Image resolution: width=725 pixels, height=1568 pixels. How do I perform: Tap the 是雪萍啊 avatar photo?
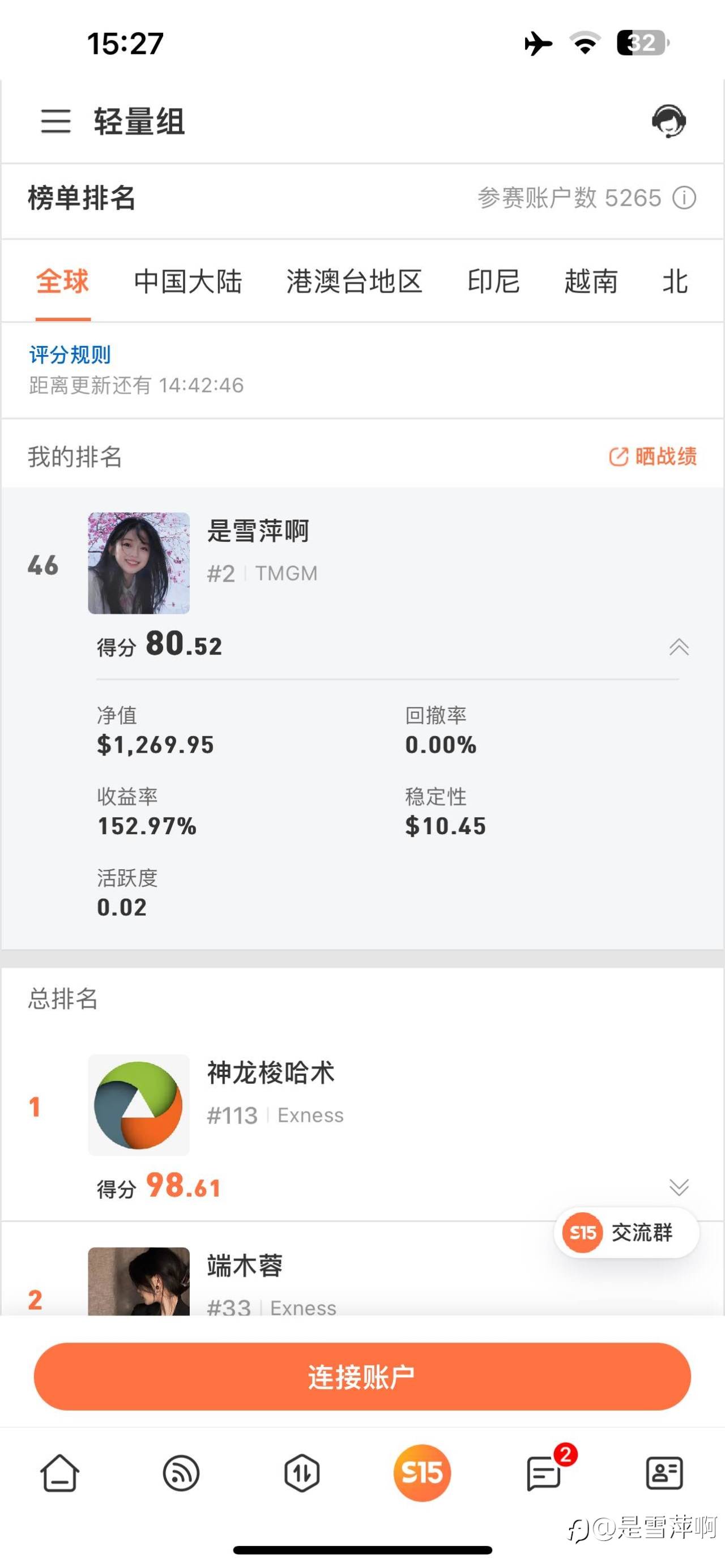pyautogui.click(x=139, y=563)
